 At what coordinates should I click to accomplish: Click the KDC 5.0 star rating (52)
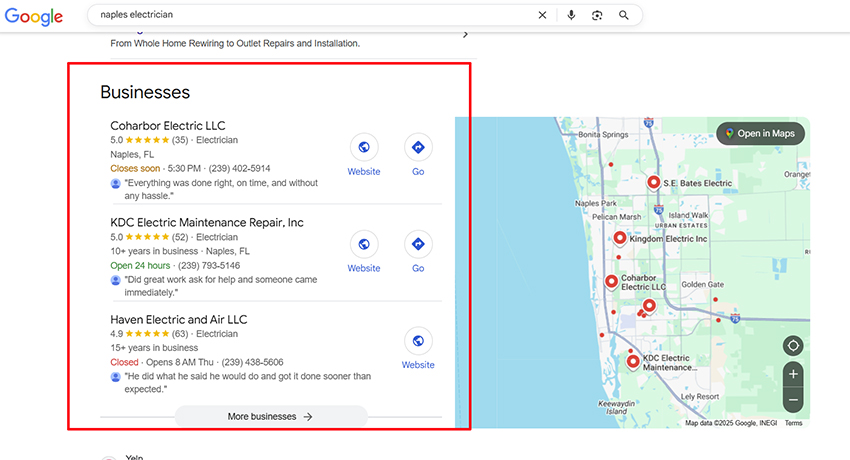pyautogui.click(x=149, y=237)
